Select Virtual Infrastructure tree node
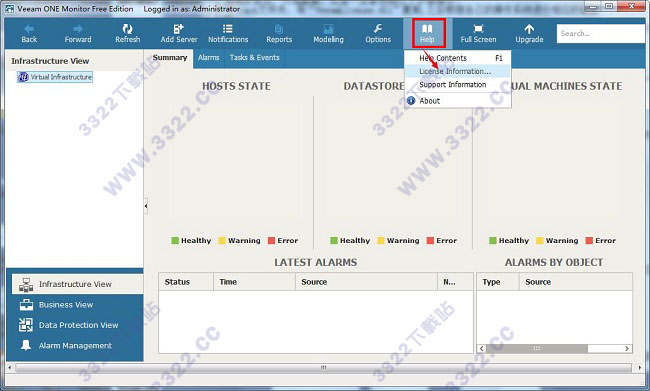The height and width of the screenshot is (391, 650). pos(55,77)
